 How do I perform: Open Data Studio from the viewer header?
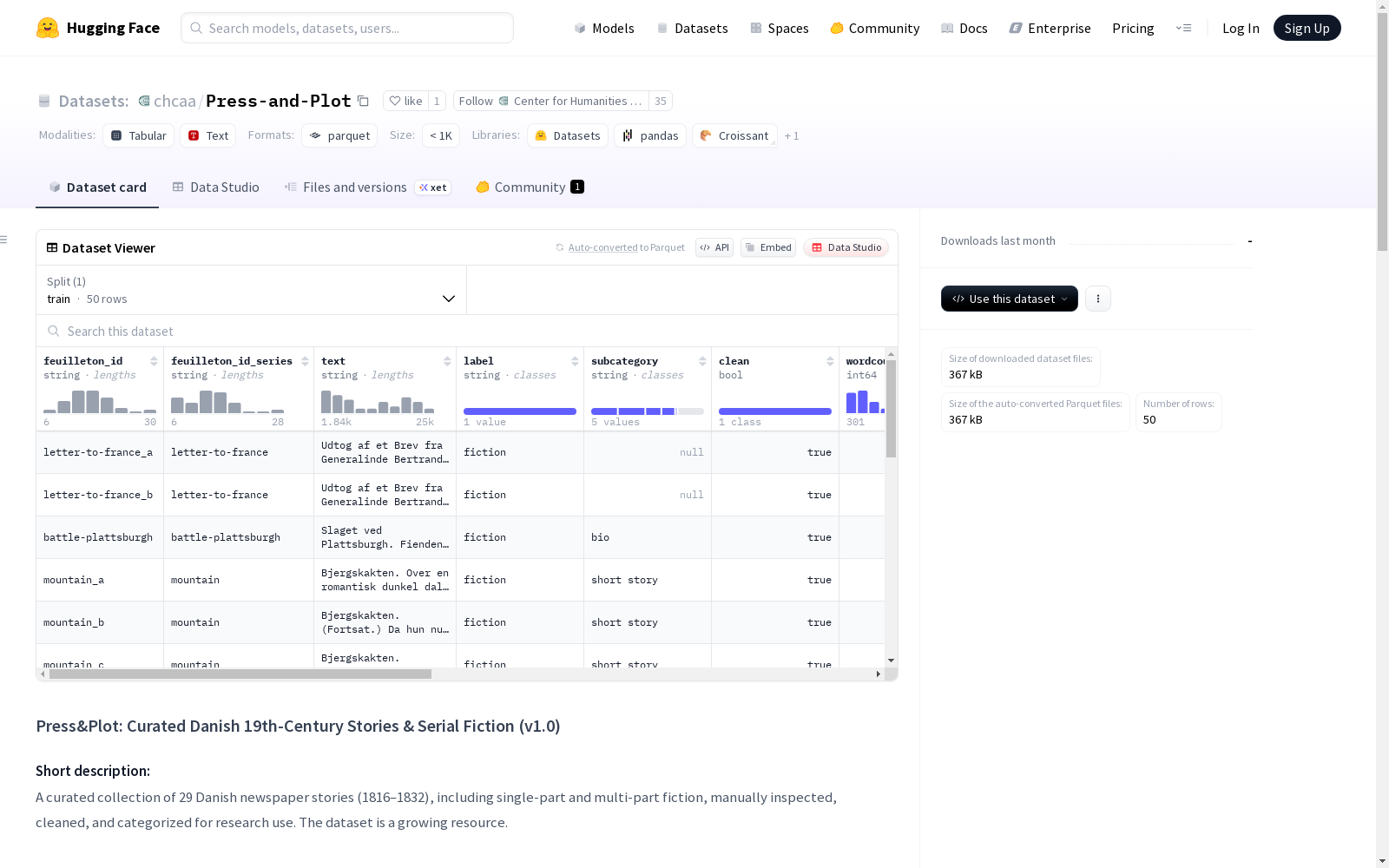[x=846, y=247]
